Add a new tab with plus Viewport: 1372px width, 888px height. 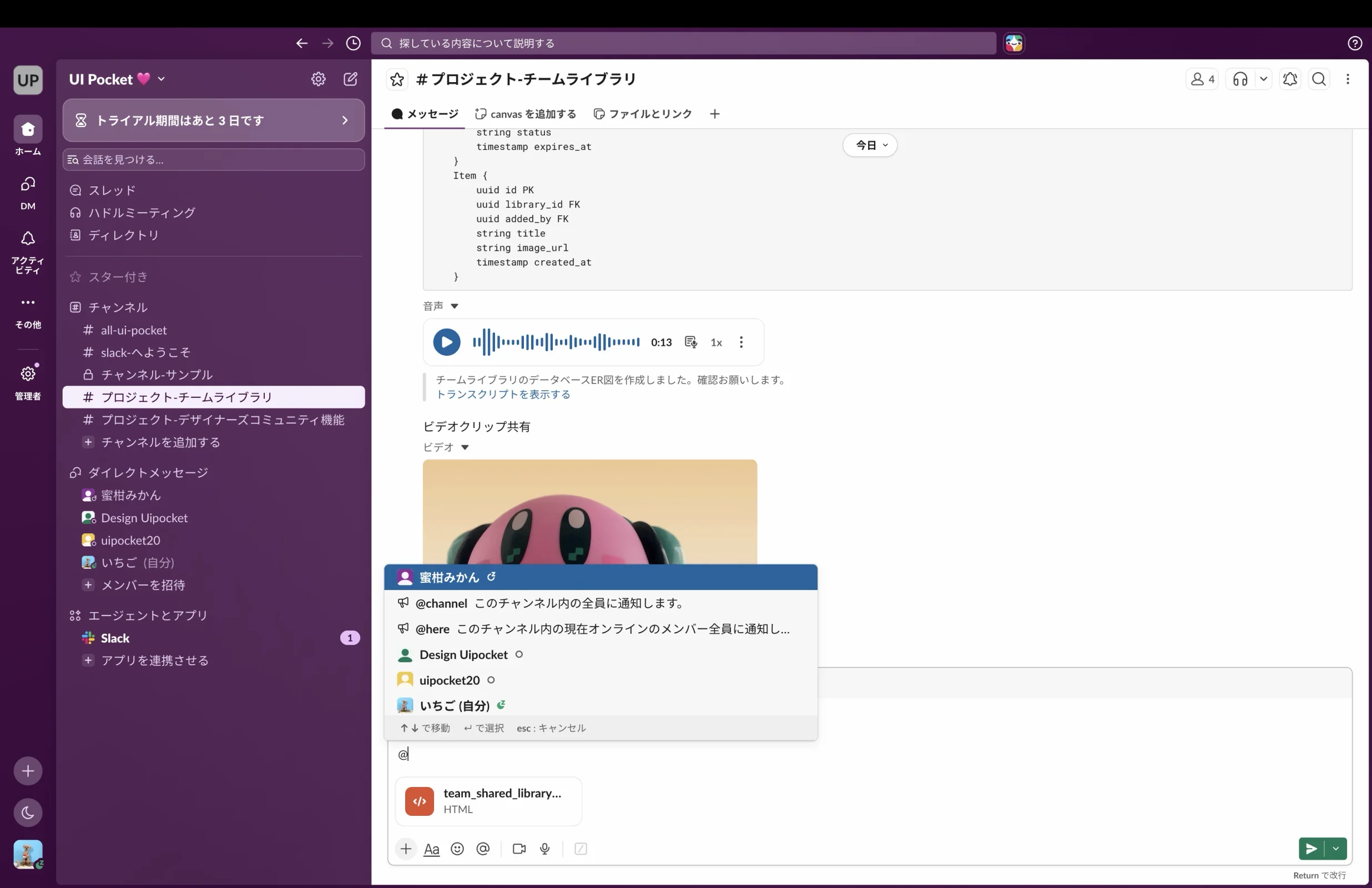(715, 114)
